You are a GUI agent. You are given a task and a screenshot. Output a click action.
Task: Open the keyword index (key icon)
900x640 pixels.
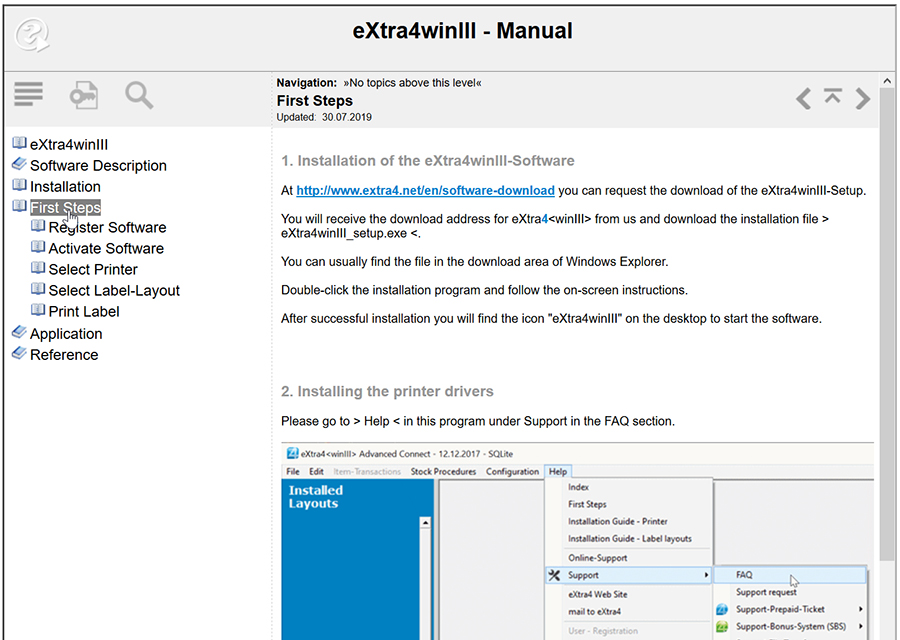click(x=83, y=94)
